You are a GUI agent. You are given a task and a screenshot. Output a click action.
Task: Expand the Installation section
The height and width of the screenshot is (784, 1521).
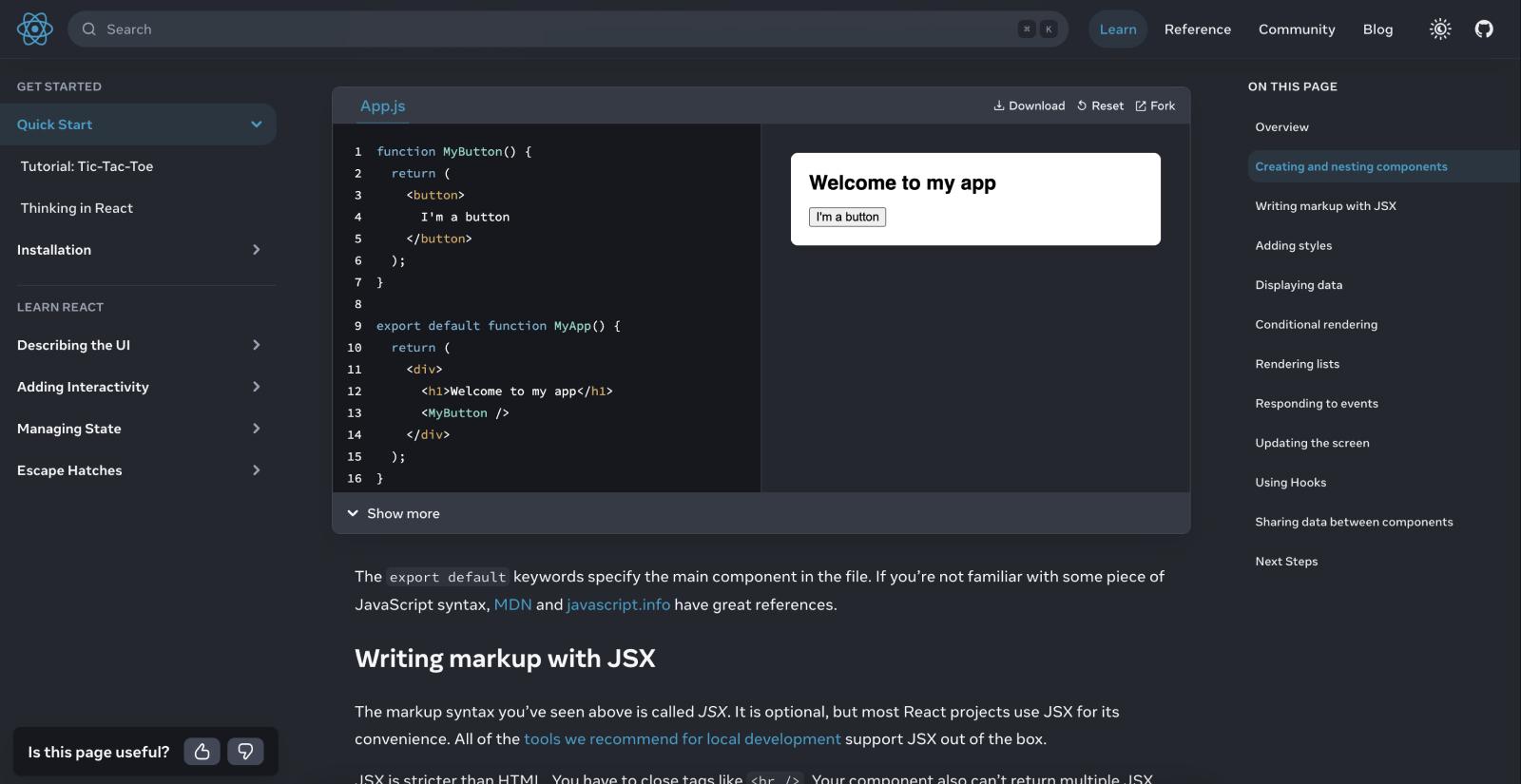pos(256,250)
